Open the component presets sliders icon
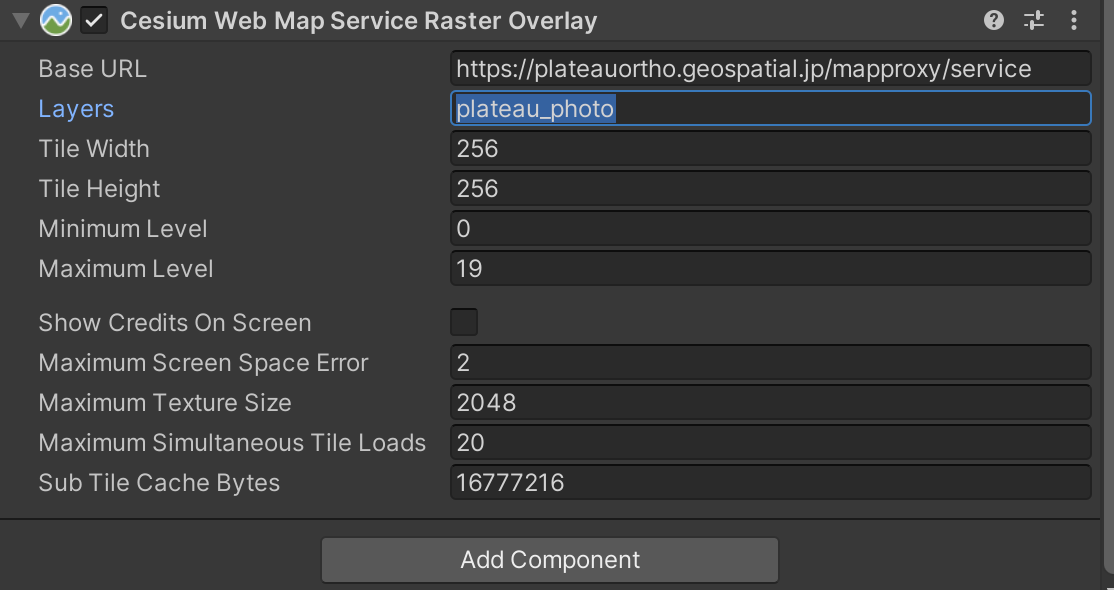Viewport: 1114px width, 590px height. pos(1034,21)
